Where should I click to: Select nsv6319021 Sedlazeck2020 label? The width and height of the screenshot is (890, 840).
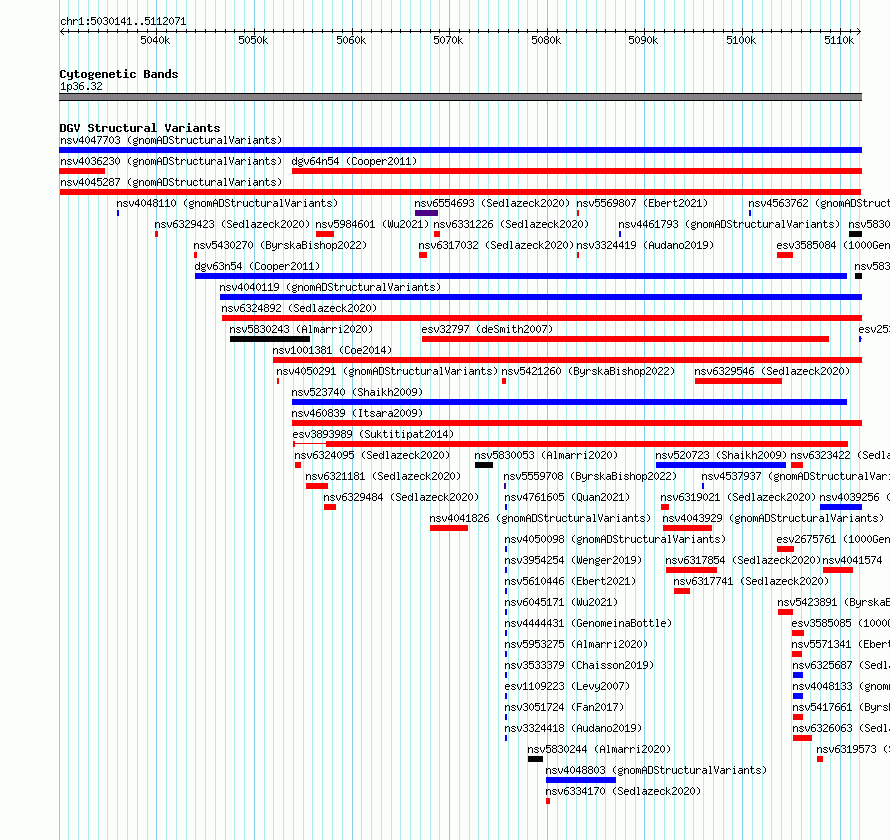tap(738, 497)
